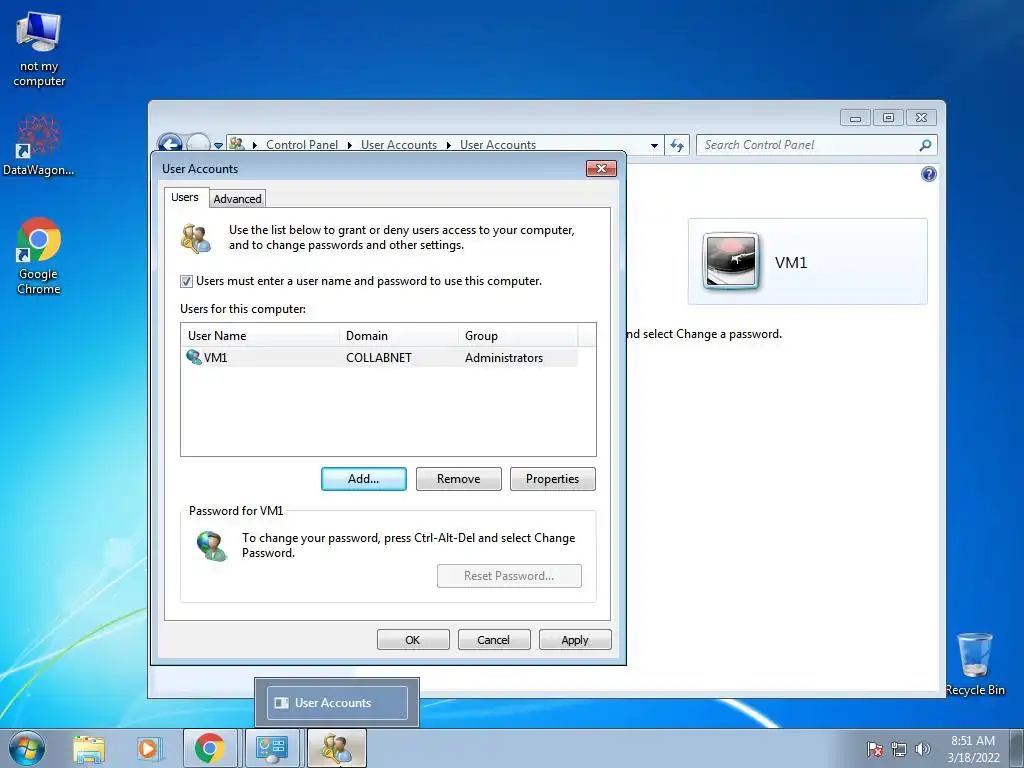Toggle 'Users must enter a user name and password'

(186, 281)
